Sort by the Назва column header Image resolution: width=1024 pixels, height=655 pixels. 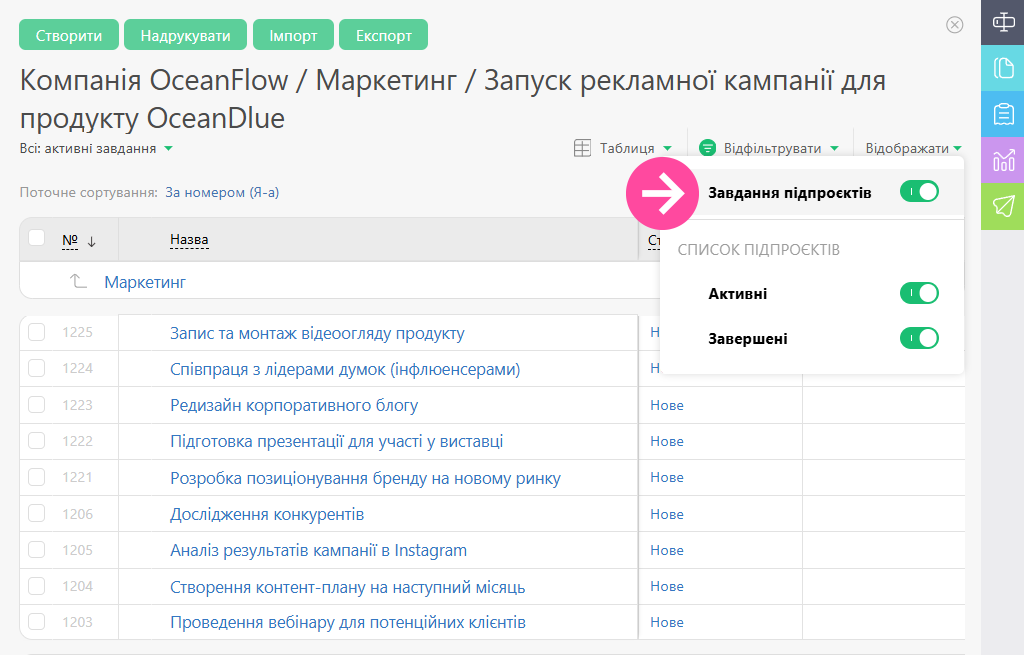coord(189,240)
